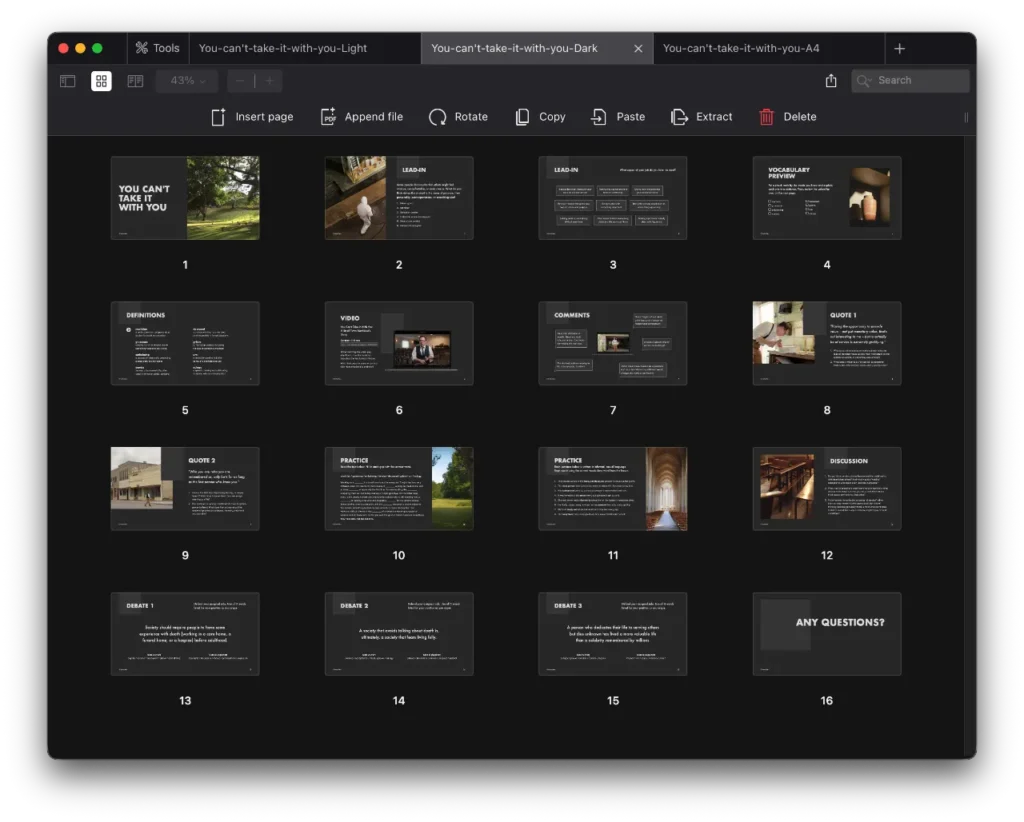Viewport: 1024px width, 822px height.
Task: Open the 43% zoom level dropdown
Action: tap(187, 81)
